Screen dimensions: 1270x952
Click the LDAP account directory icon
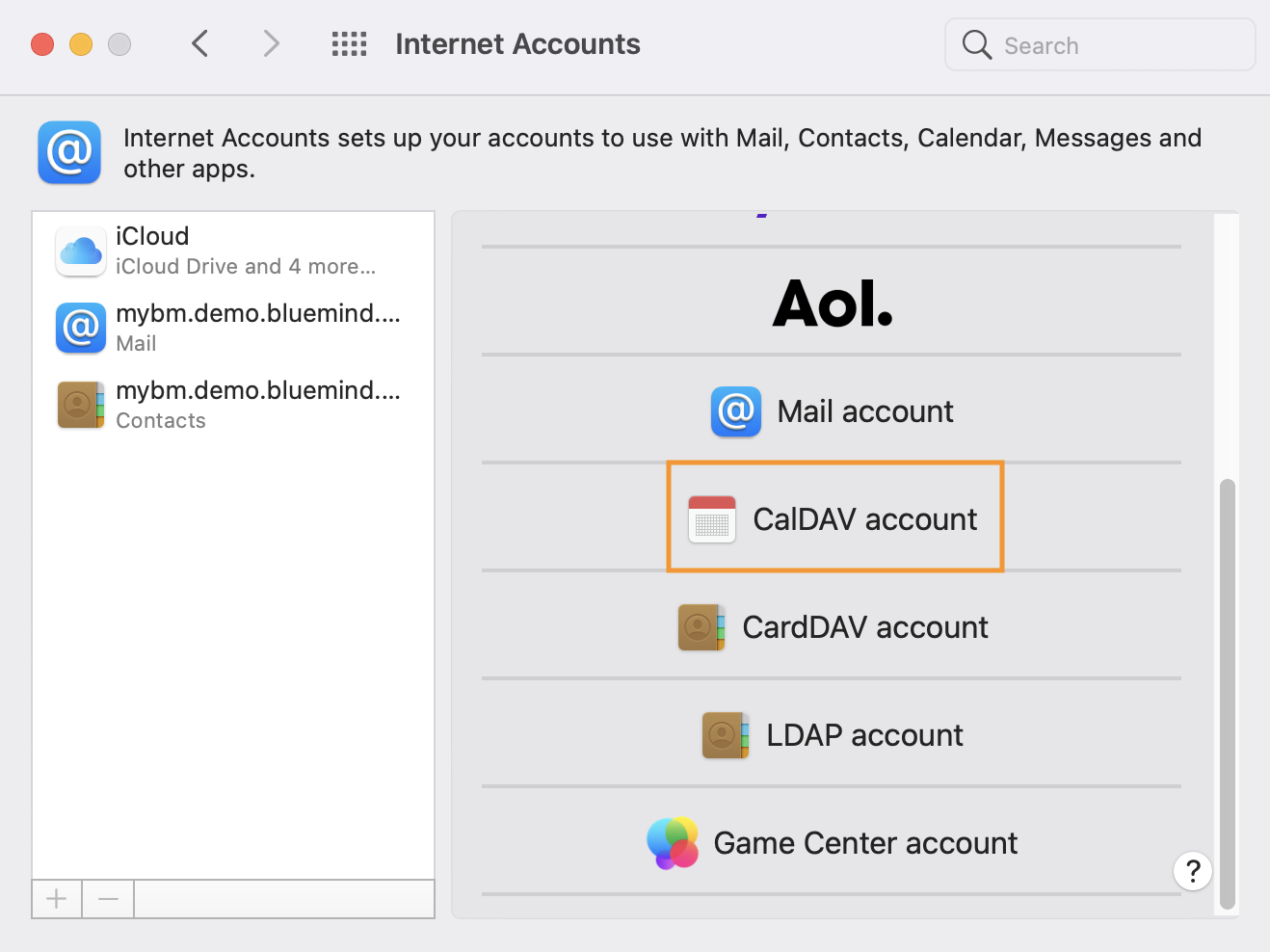click(725, 735)
